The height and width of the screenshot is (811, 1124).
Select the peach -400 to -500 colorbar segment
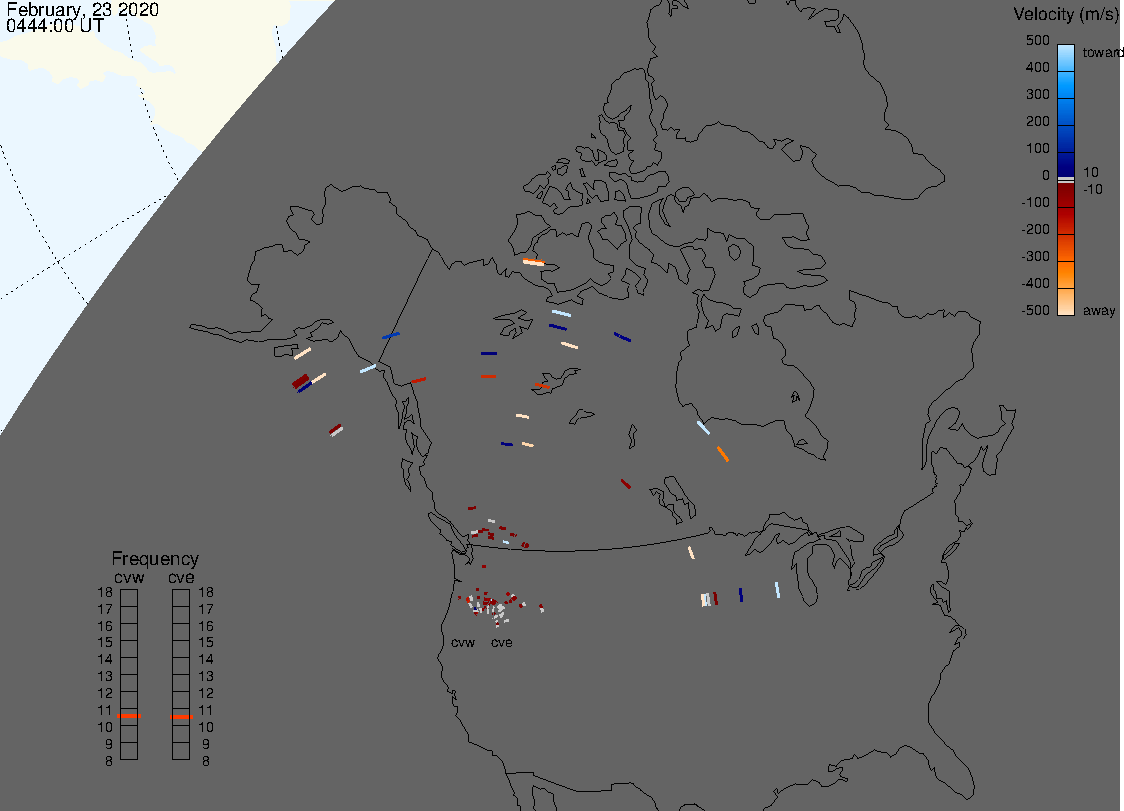click(x=1066, y=302)
